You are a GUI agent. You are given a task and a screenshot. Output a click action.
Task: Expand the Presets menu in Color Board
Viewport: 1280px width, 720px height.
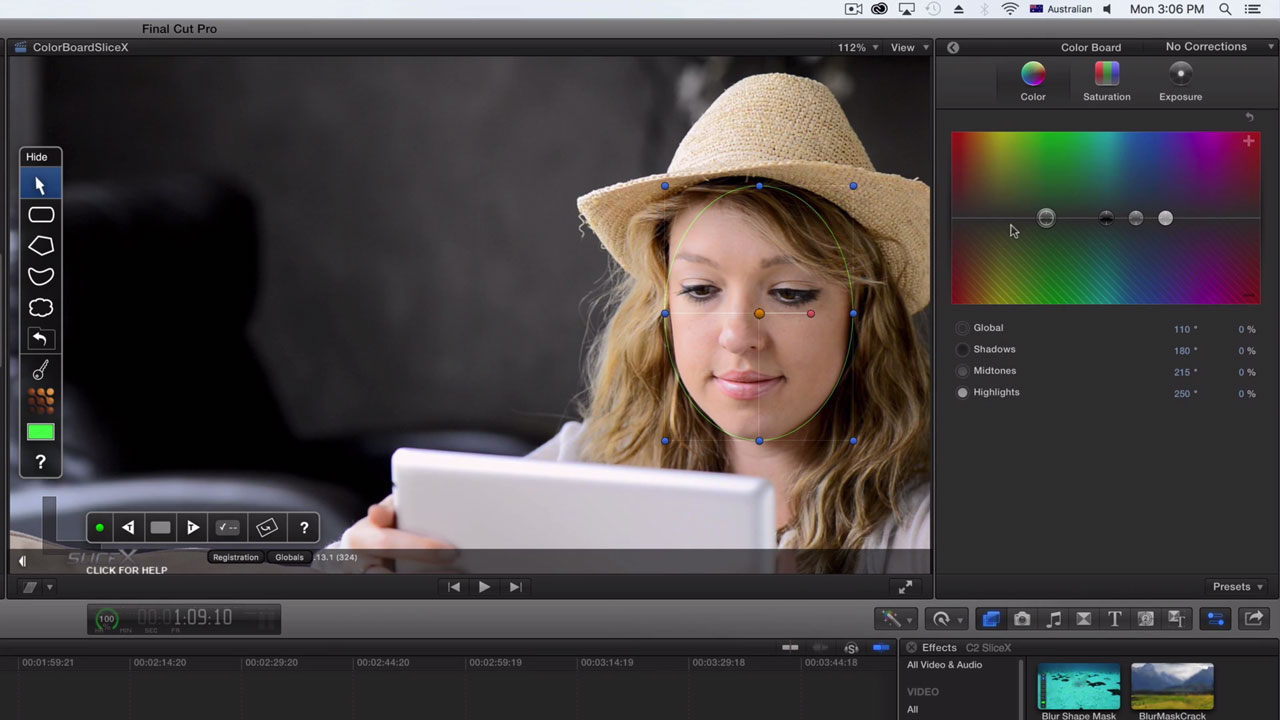pyautogui.click(x=1237, y=587)
